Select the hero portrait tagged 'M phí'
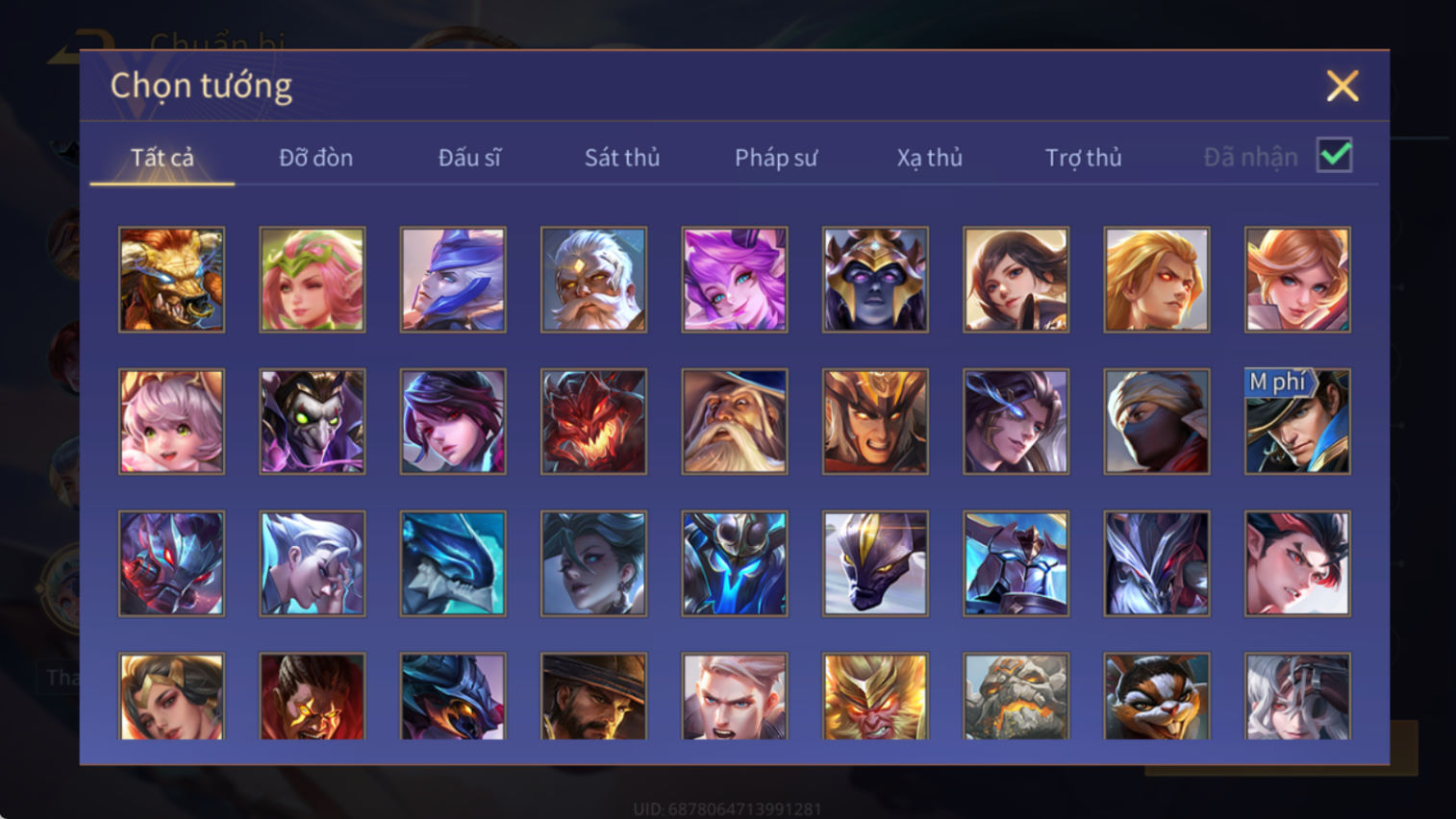Screen dimensions: 1456x819 tap(1297, 421)
